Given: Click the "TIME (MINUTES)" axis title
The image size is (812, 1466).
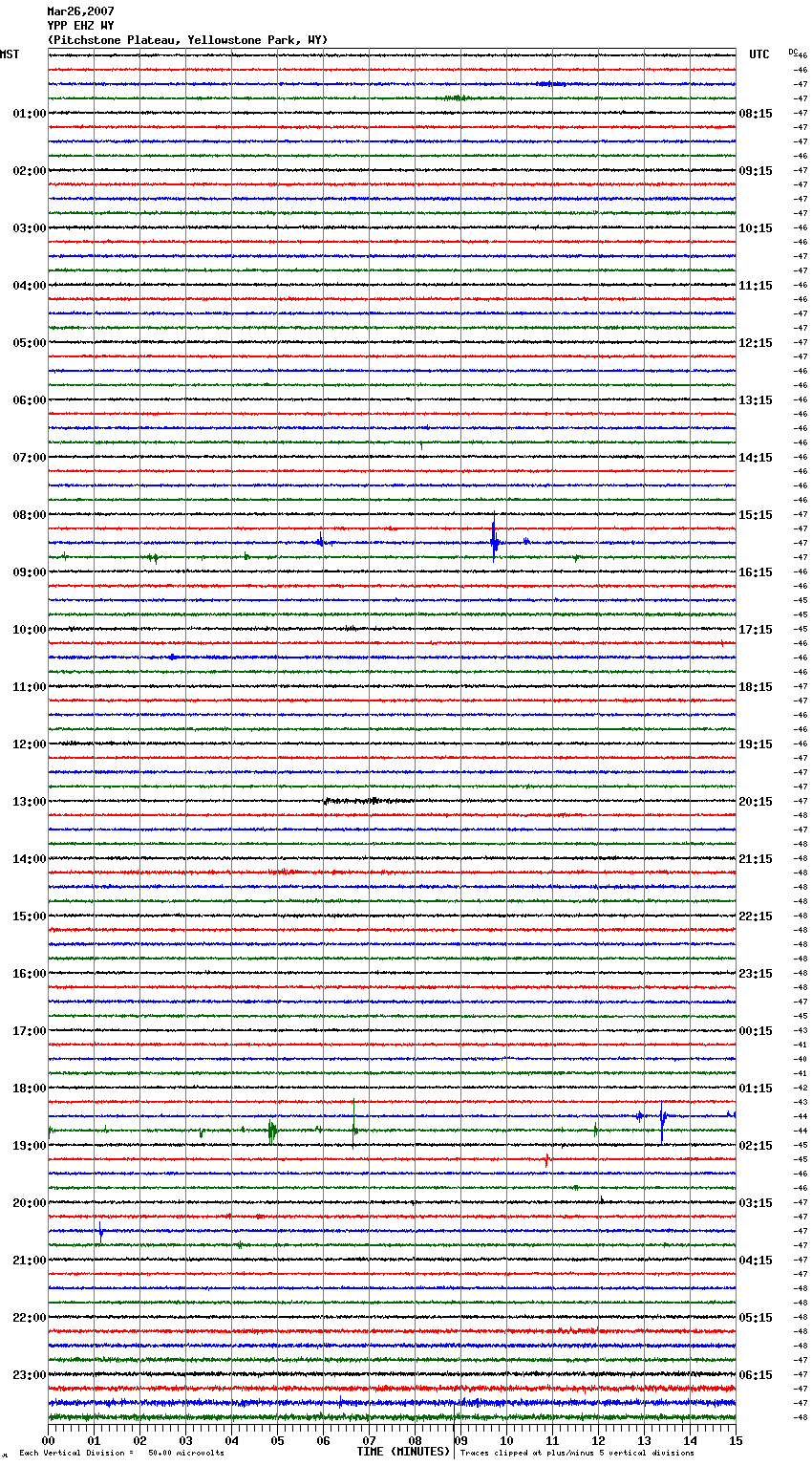Looking at the screenshot, I should 403,1452.
